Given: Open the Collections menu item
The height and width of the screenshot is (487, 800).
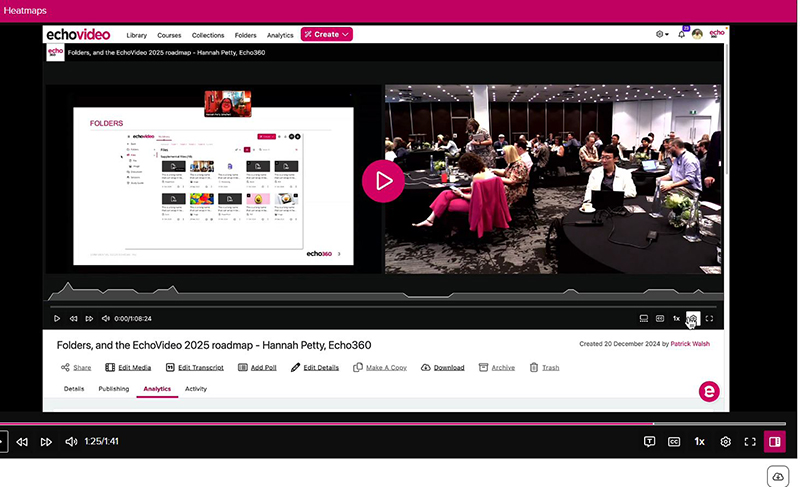Looking at the screenshot, I should (x=208, y=35).
